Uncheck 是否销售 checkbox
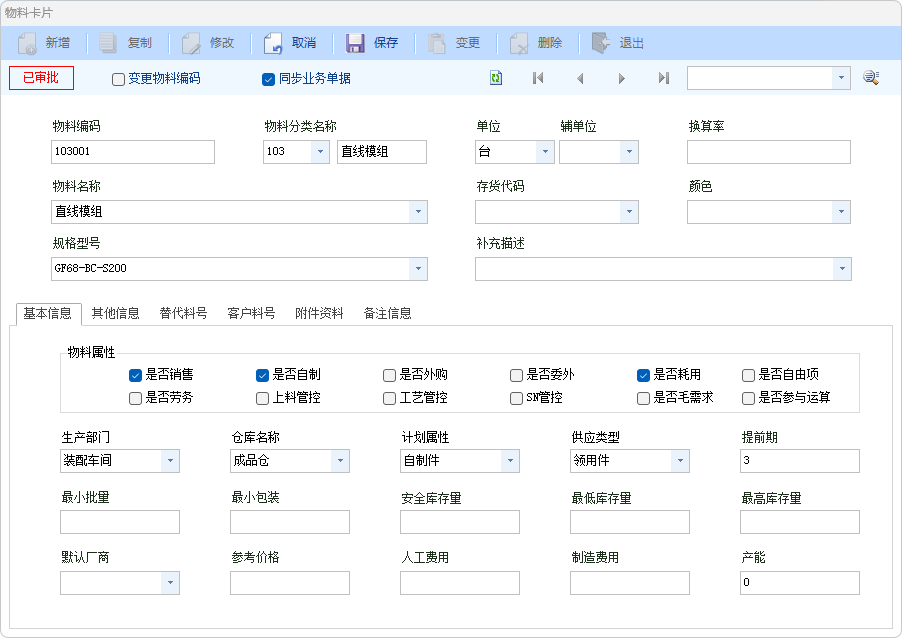 135,375
